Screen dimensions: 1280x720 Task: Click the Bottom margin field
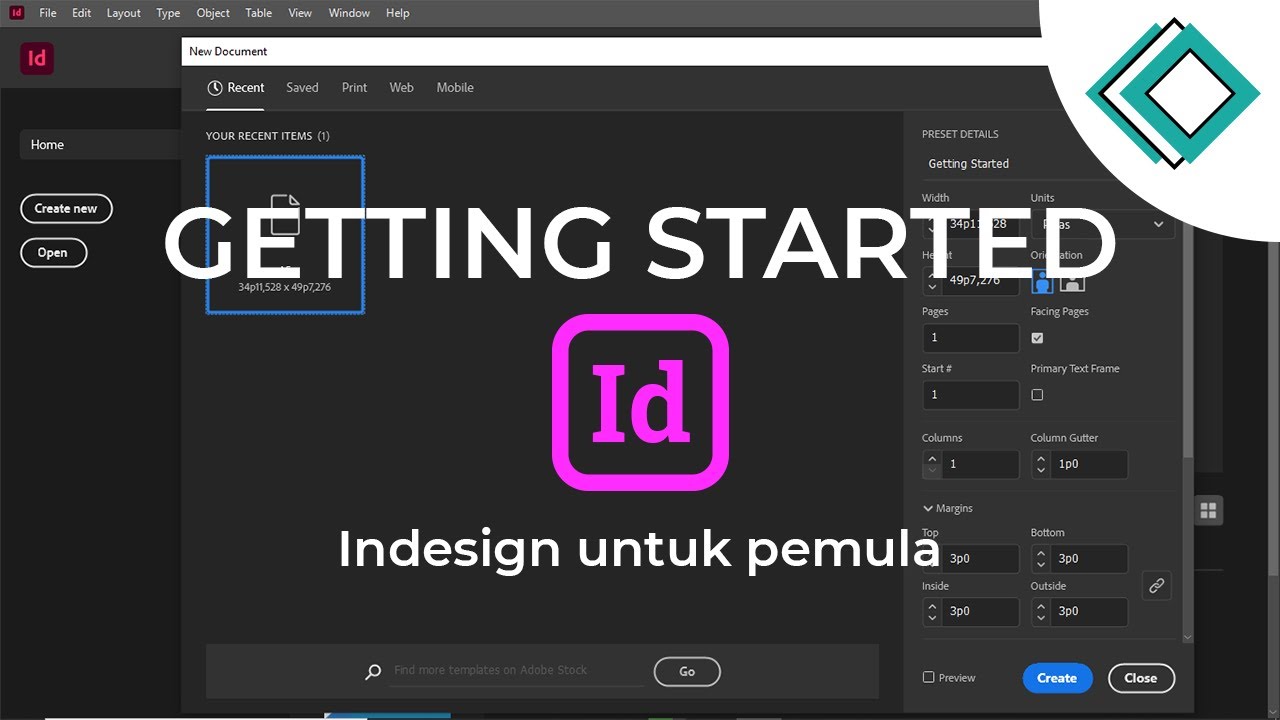[1089, 558]
